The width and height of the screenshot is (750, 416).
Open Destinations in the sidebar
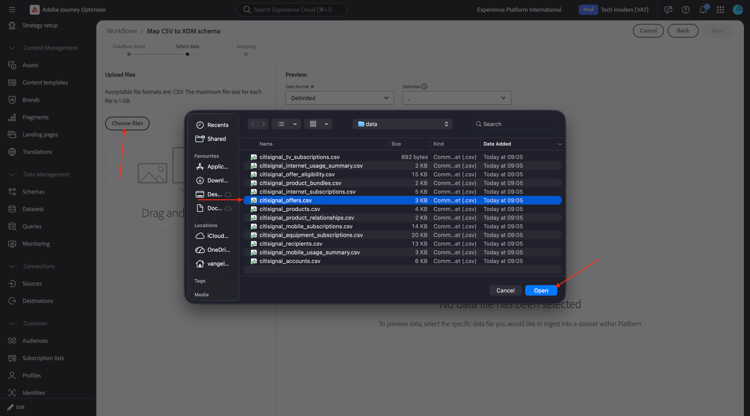click(x=37, y=301)
